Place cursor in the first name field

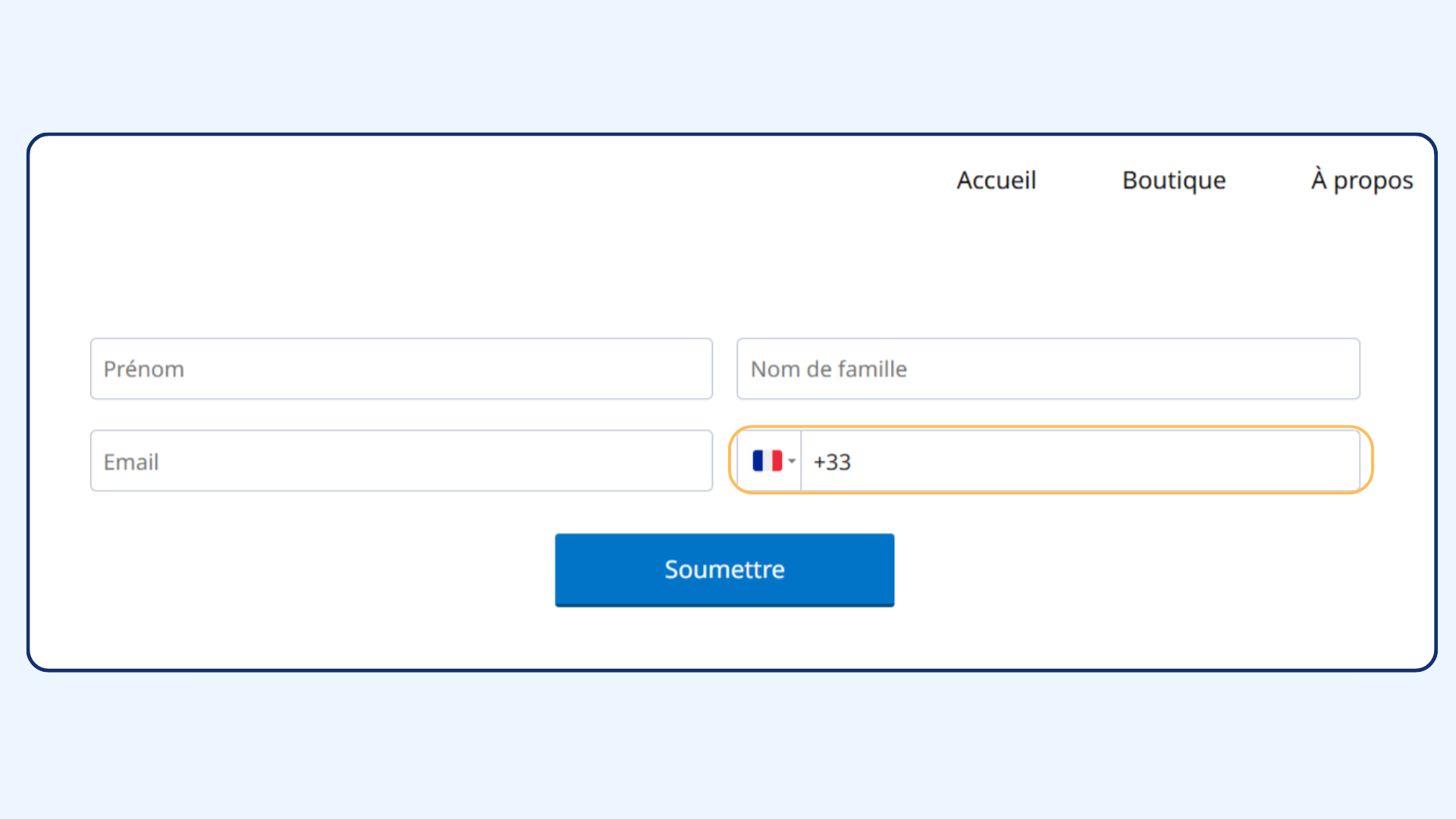click(401, 369)
